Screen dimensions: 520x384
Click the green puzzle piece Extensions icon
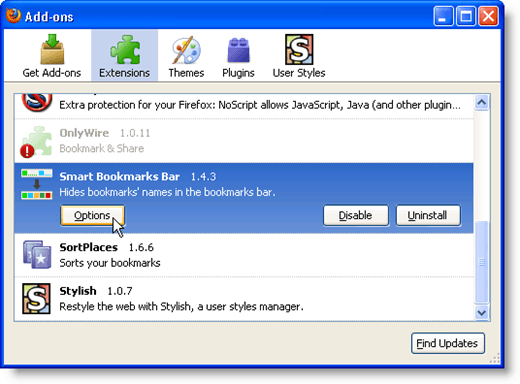point(125,49)
